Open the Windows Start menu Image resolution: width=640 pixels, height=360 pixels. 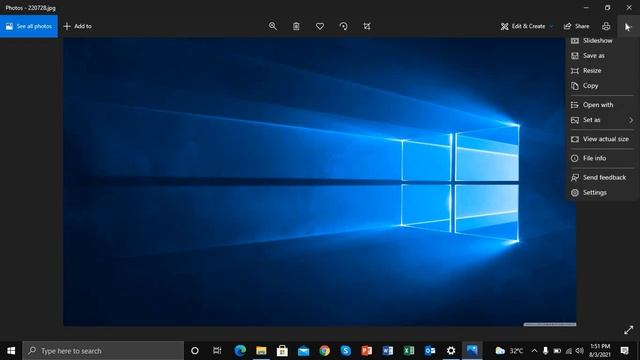(x=11, y=351)
